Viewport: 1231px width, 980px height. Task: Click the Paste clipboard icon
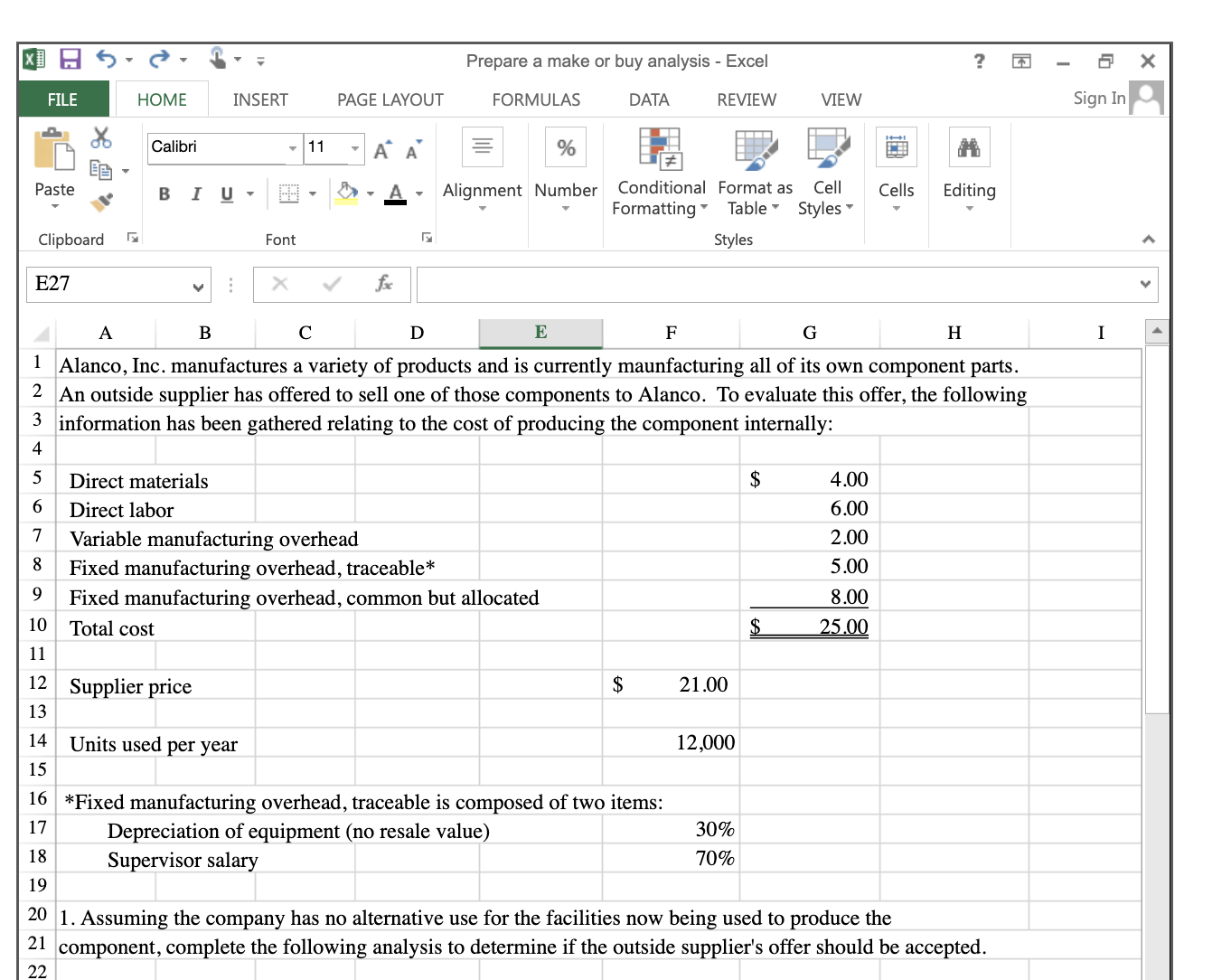point(54,149)
